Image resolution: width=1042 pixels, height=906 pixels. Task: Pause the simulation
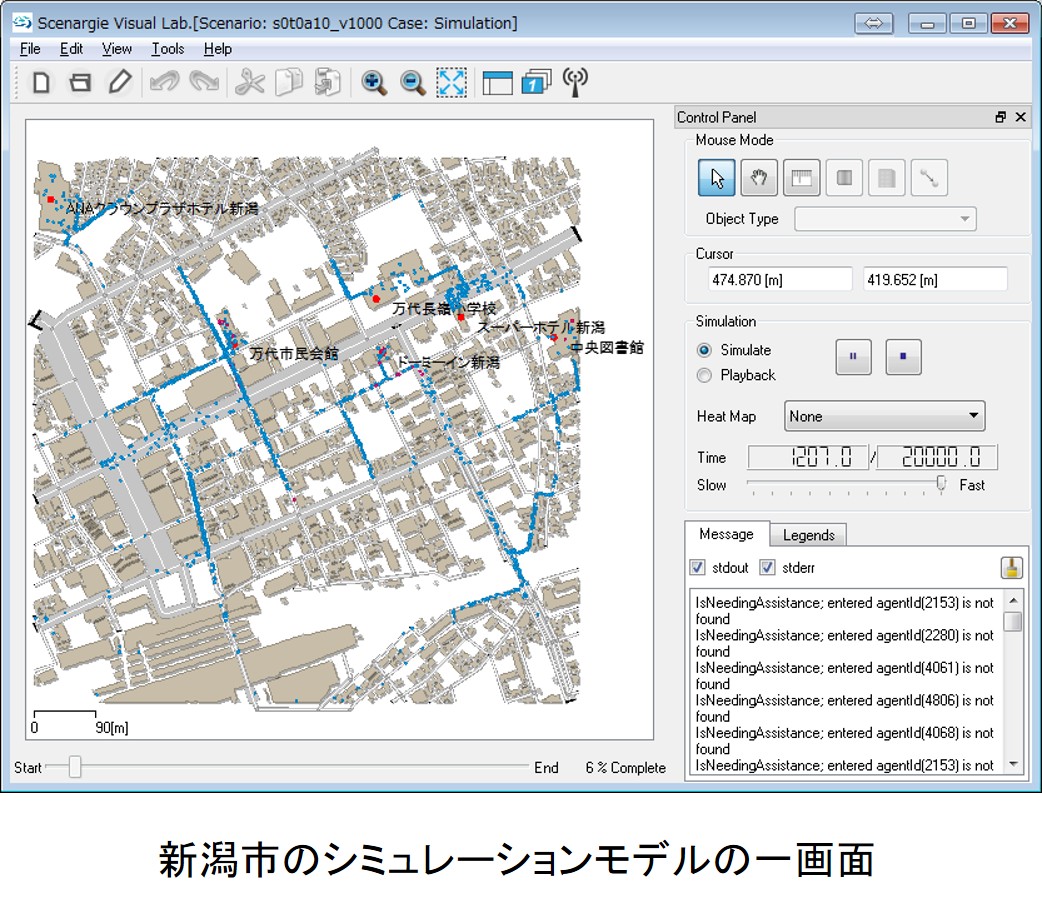click(854, 357)
